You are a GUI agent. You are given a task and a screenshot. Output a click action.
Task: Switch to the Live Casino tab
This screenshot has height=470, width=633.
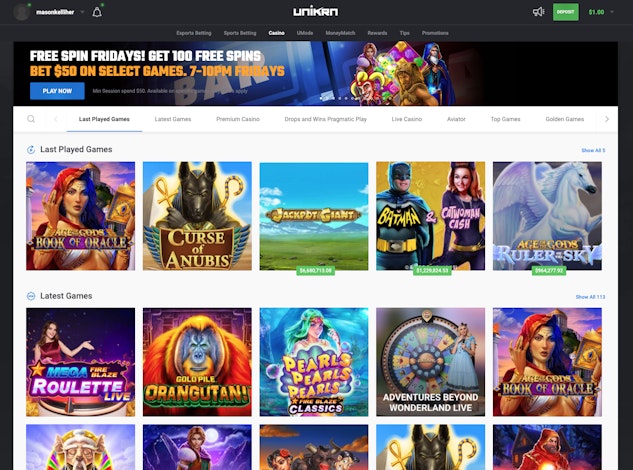407,119
